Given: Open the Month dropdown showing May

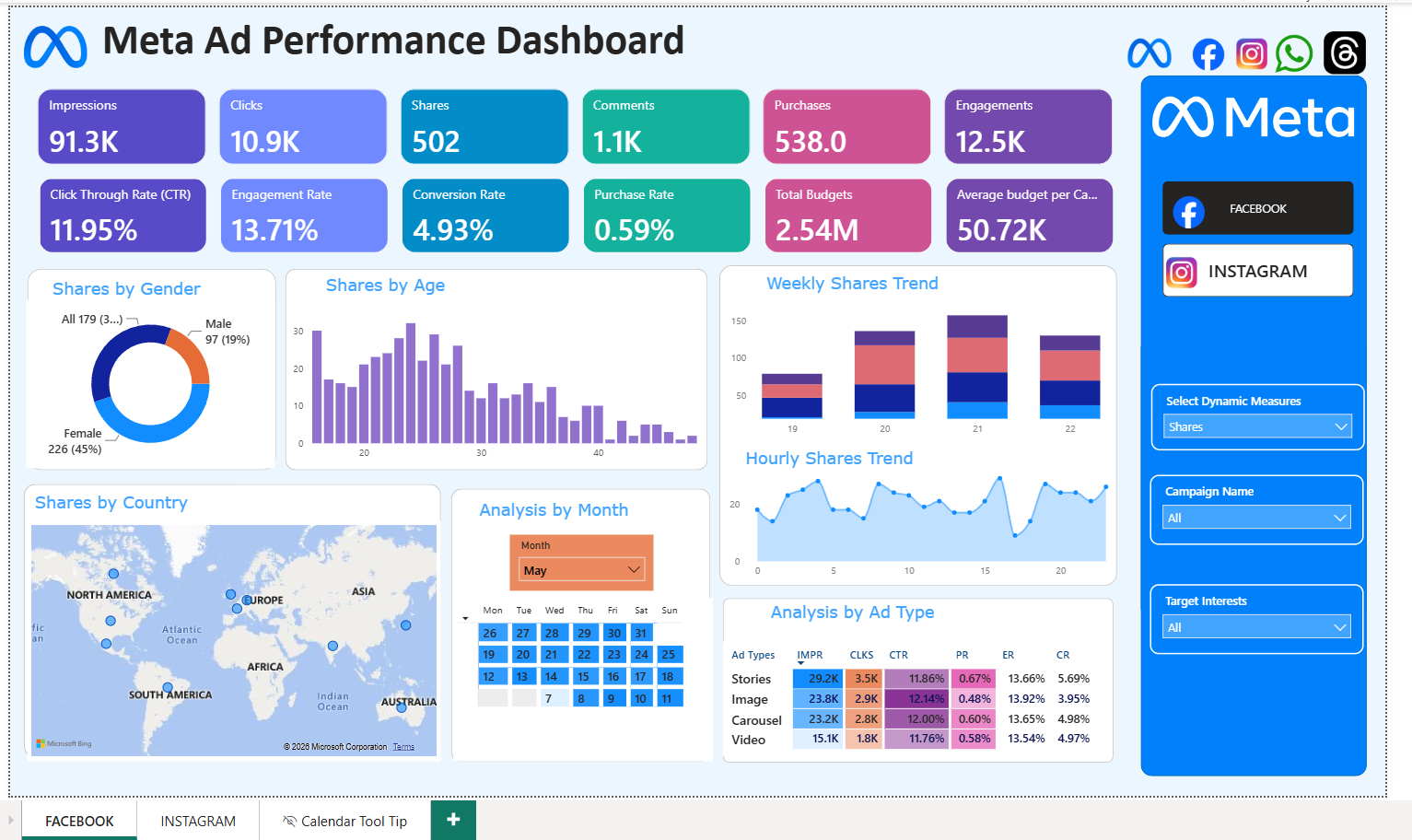Looking at the screenshot, I should 581,570.
